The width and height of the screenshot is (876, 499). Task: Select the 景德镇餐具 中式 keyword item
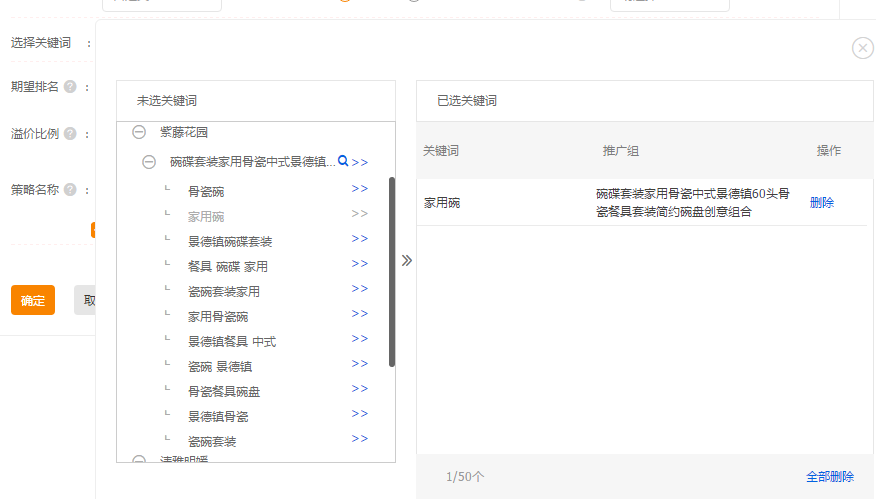point(232,342)
